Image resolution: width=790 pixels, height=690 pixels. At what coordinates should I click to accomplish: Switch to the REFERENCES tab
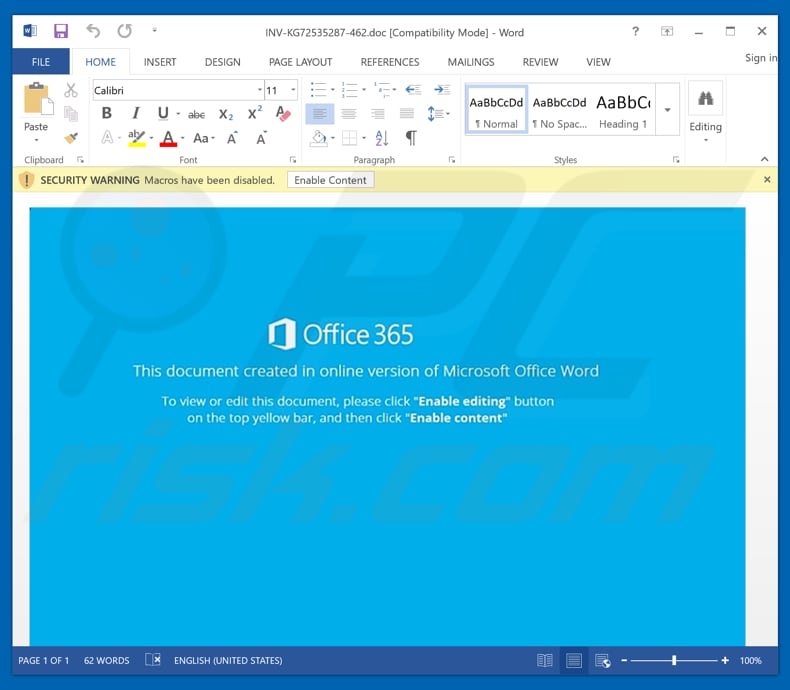(x=390, y=62)
